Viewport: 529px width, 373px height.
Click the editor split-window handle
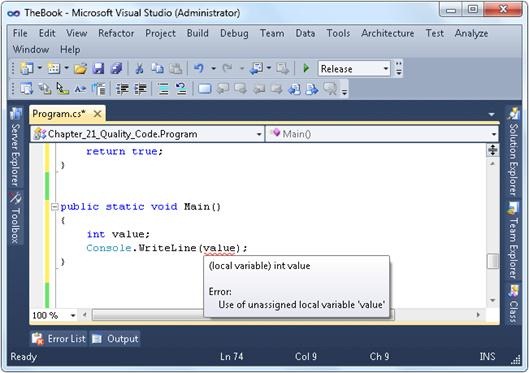[493, 150]
